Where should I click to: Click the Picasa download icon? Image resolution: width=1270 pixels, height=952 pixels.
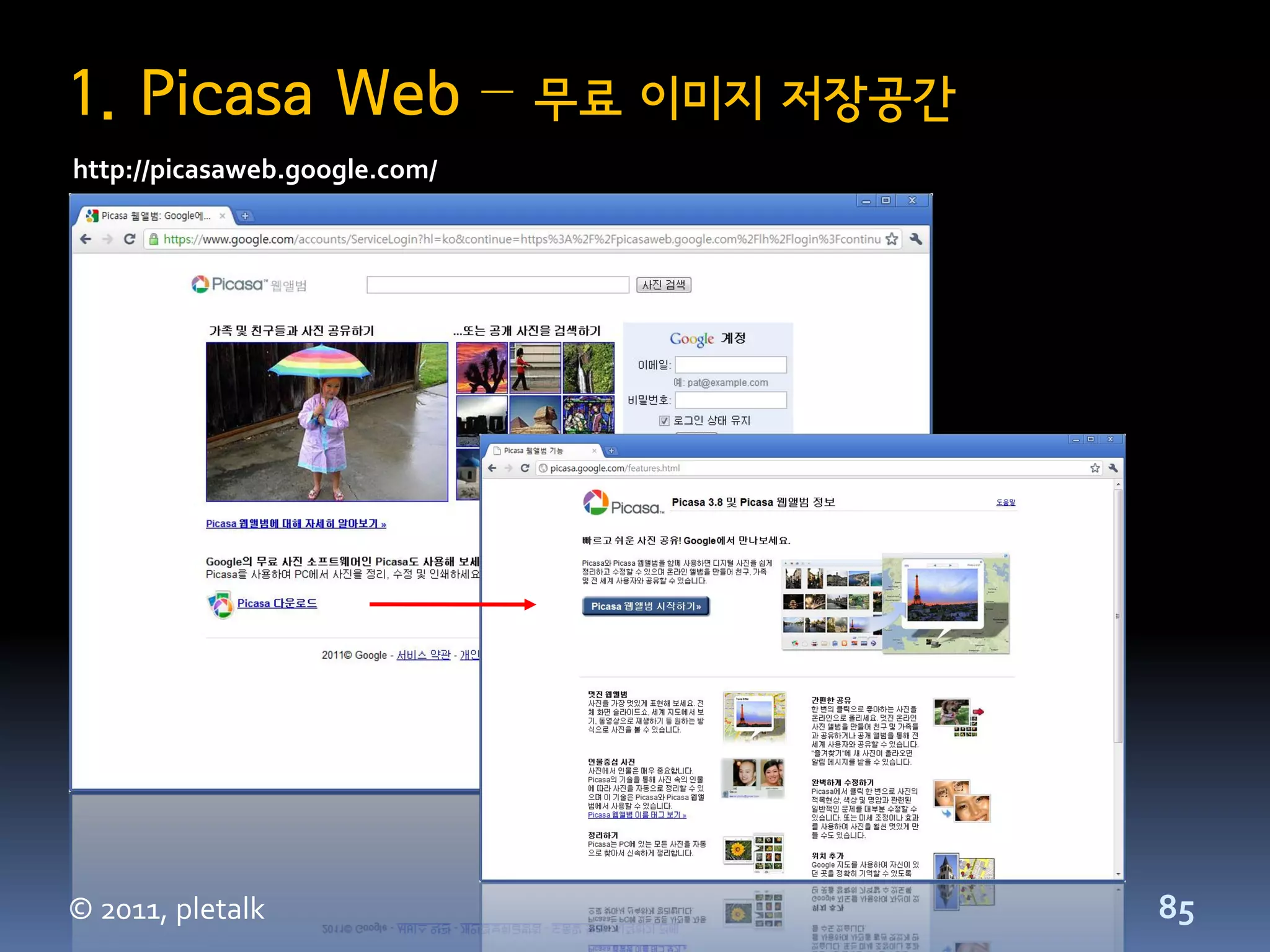pyautogui.click(x=220, y=604)
